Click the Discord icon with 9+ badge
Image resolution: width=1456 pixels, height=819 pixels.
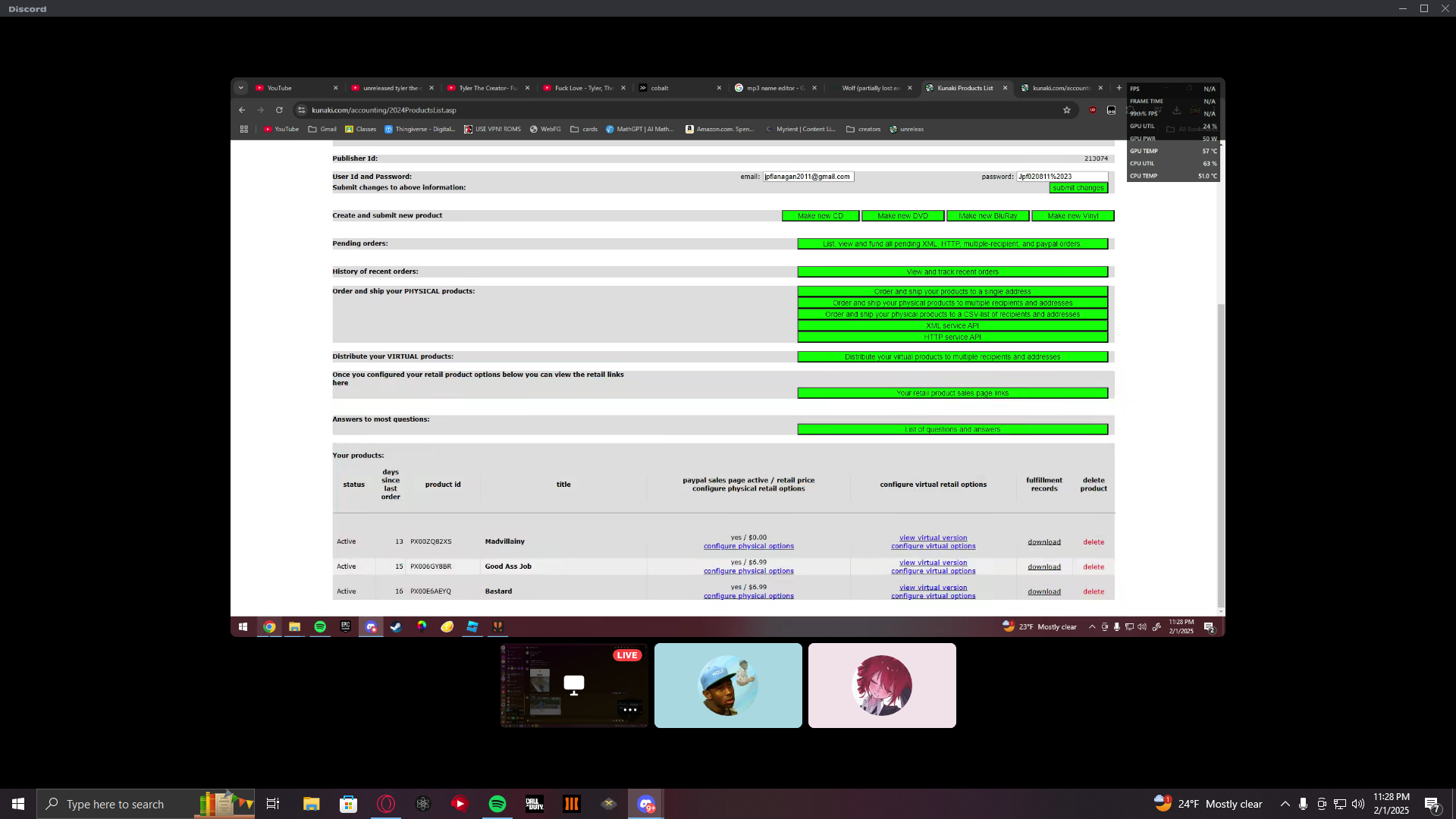pos(646,804)
